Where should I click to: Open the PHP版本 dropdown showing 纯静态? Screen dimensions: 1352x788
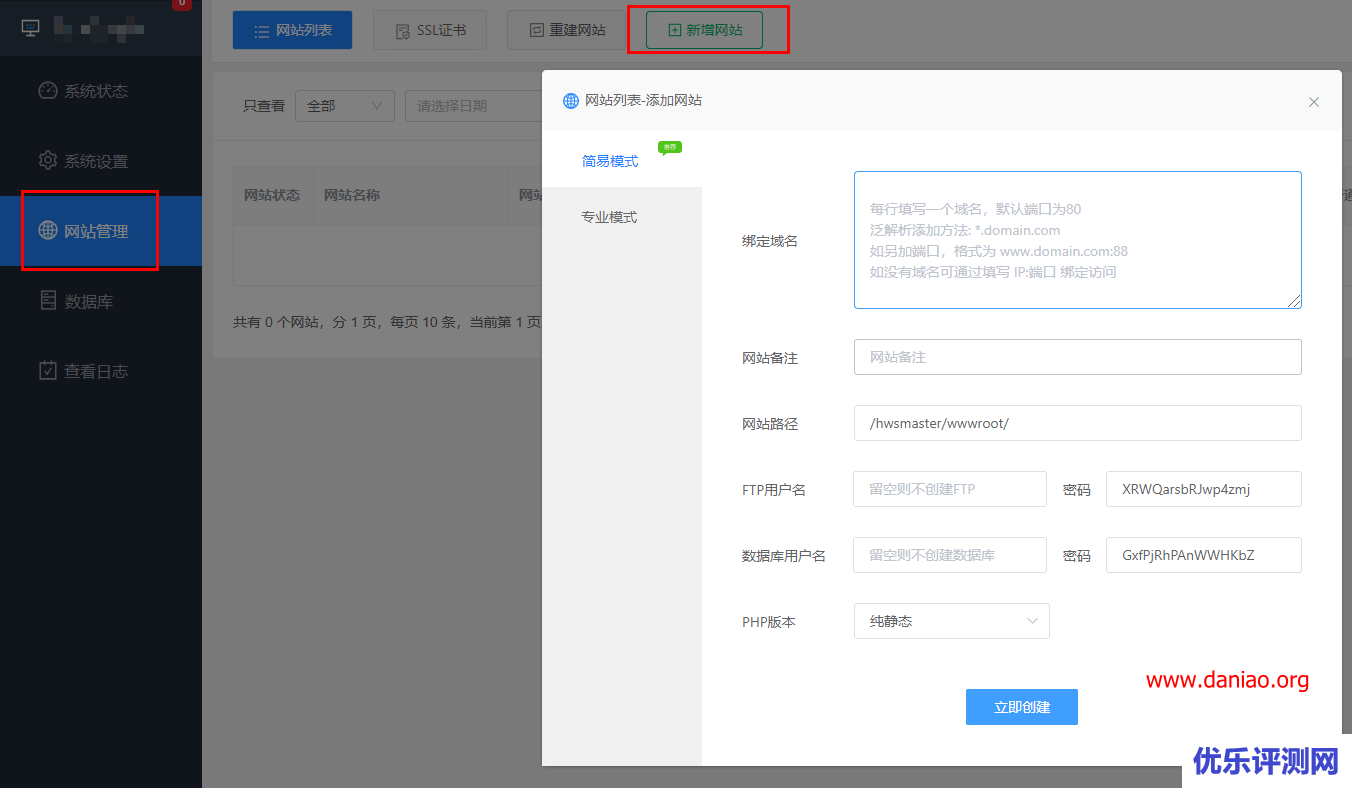(x=950, y=621)
